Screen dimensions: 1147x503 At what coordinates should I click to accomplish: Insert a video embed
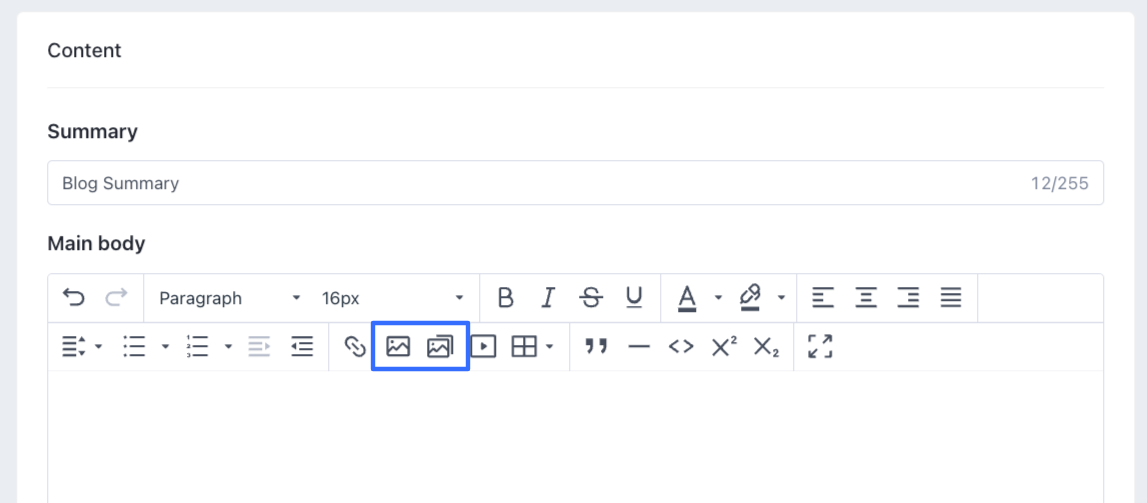click(x=483, y=347)
